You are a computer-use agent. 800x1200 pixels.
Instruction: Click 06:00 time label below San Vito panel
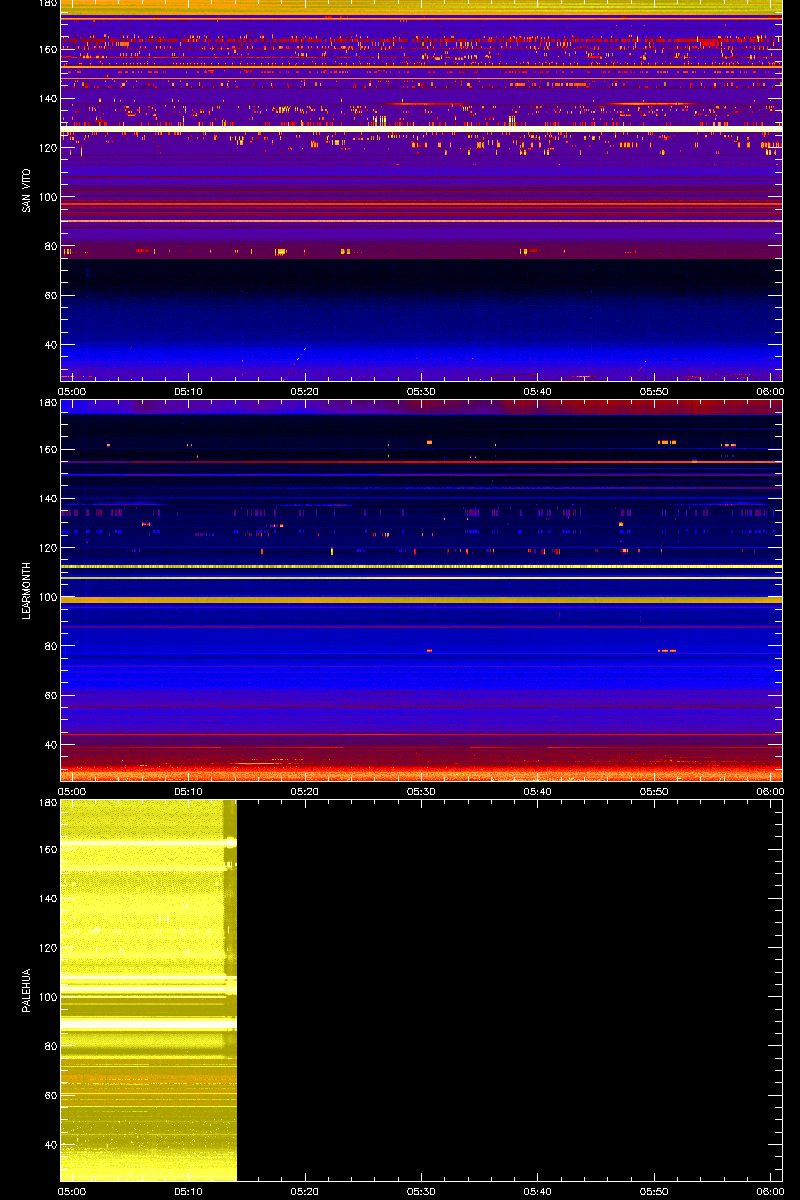tap(770, 391)
